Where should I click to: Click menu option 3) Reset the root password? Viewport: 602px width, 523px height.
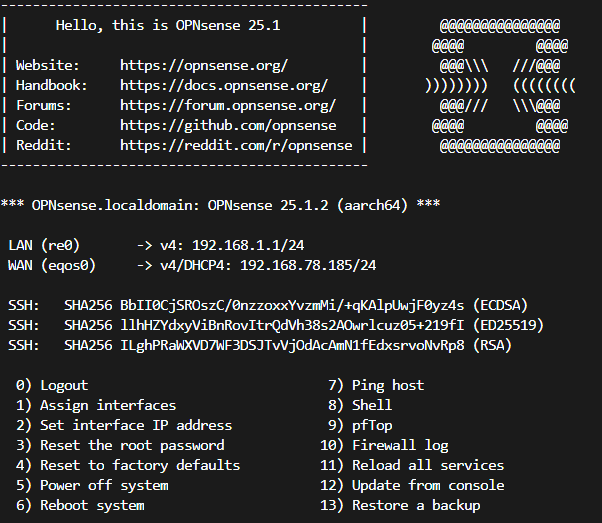coord(120,445)
